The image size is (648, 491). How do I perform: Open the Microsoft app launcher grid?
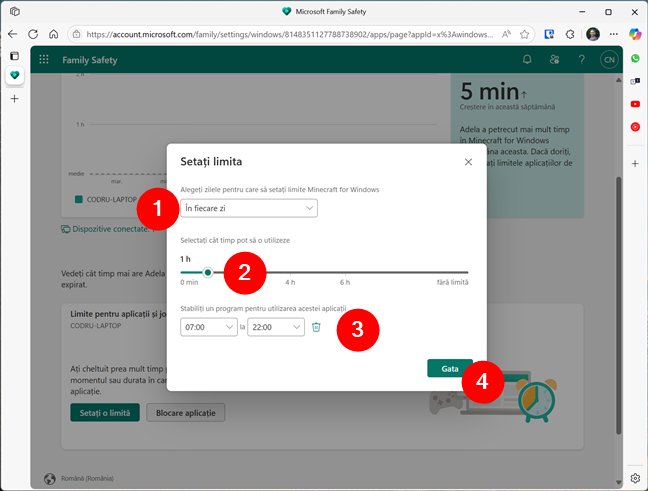tap(44, 60)
